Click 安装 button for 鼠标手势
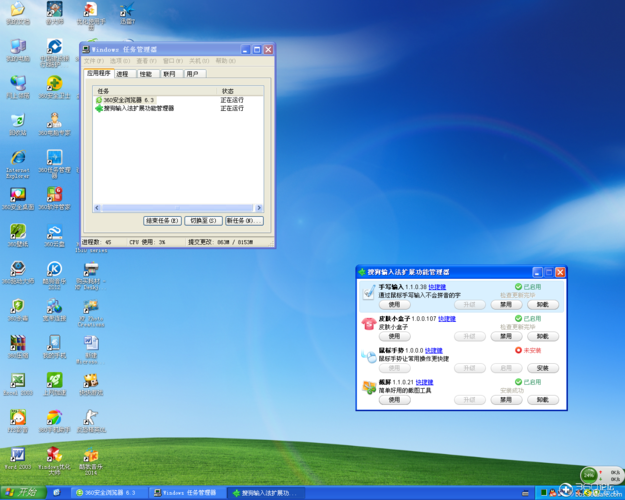Viewport: 625px width, 500px height. click(543, 368)
